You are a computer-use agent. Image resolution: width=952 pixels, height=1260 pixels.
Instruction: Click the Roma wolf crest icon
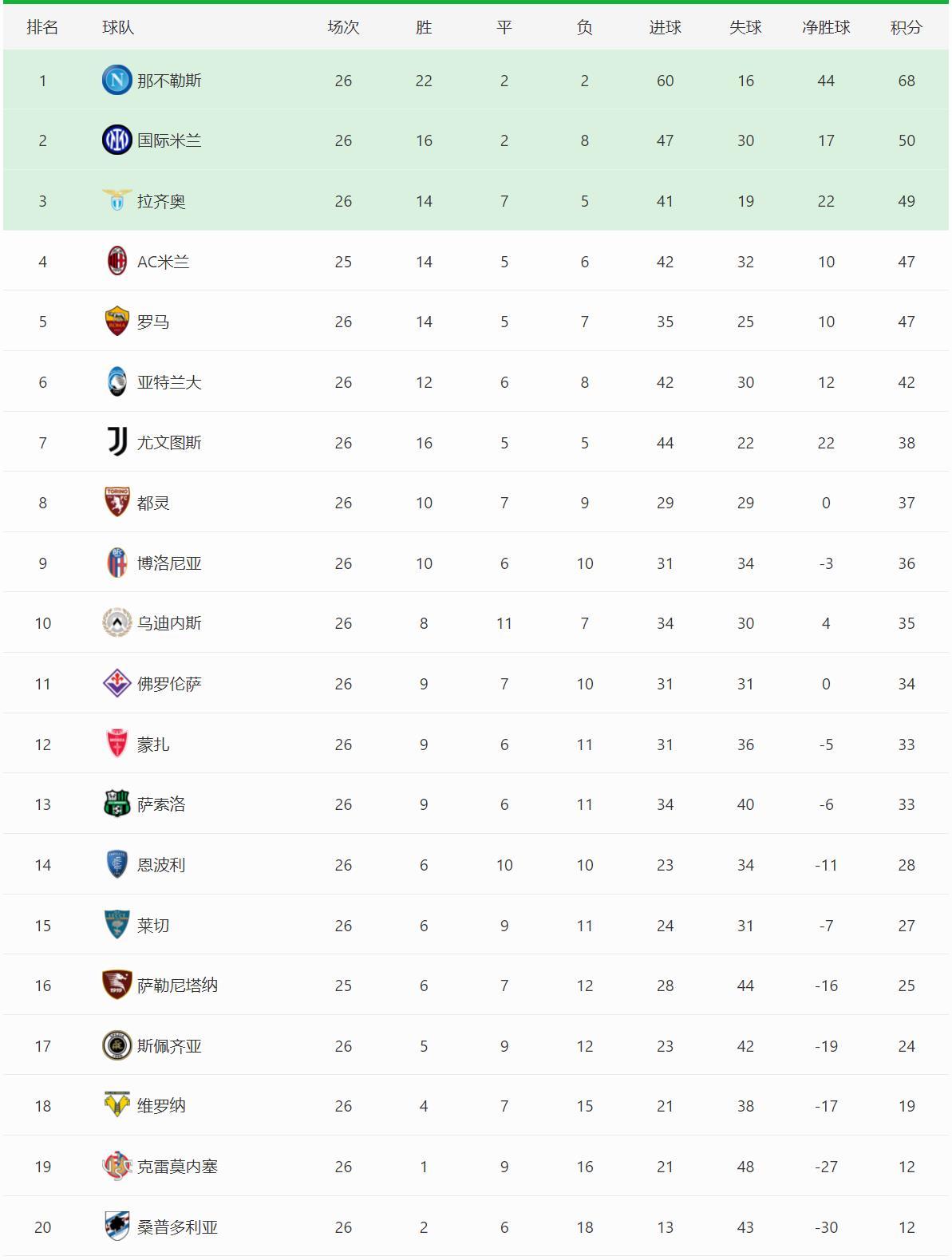pos(117,322)
